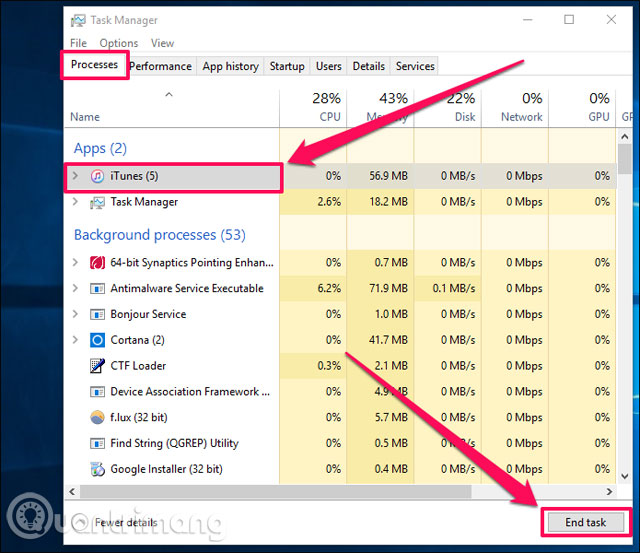
Task: Select the CTF Loader CPU value 0.3%
Action: click(x=329, y=365)
